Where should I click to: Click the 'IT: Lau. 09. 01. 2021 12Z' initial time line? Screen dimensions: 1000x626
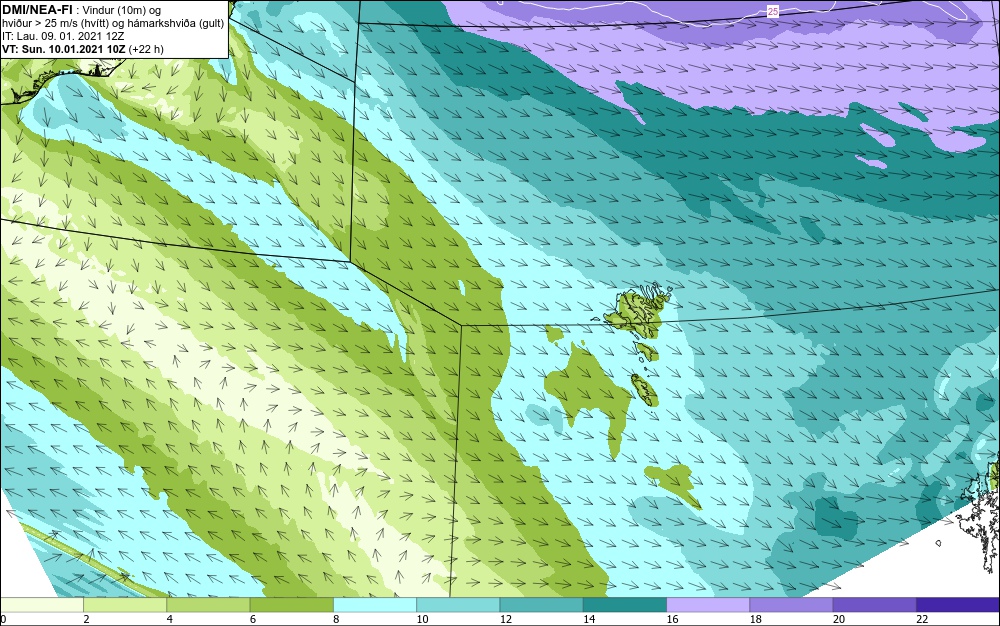[x=63, y=36]
